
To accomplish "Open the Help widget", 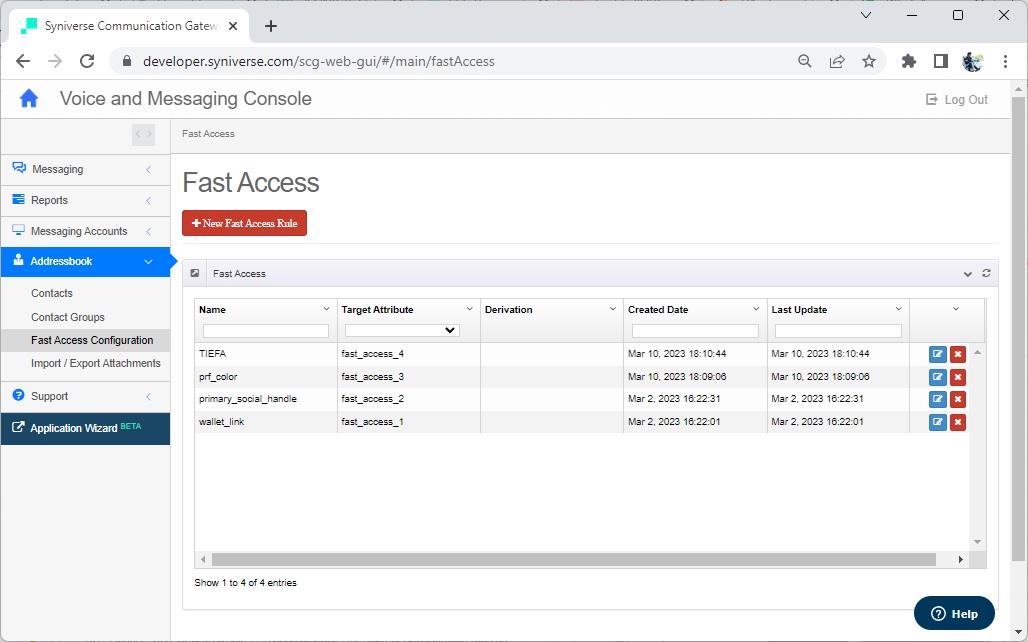I will tap(954, 614).
